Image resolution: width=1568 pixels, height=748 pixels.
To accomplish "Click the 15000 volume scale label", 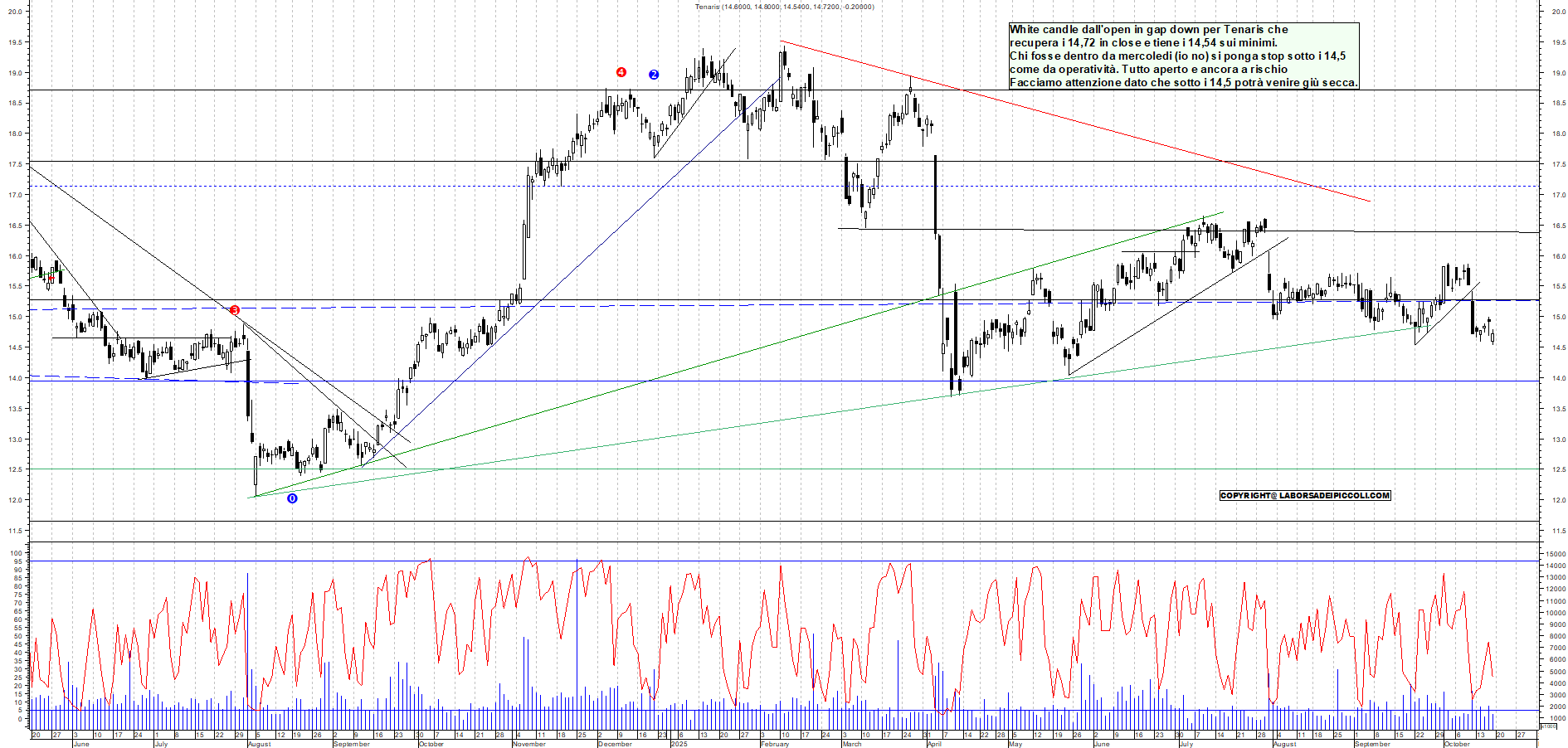I will 1555,554.
